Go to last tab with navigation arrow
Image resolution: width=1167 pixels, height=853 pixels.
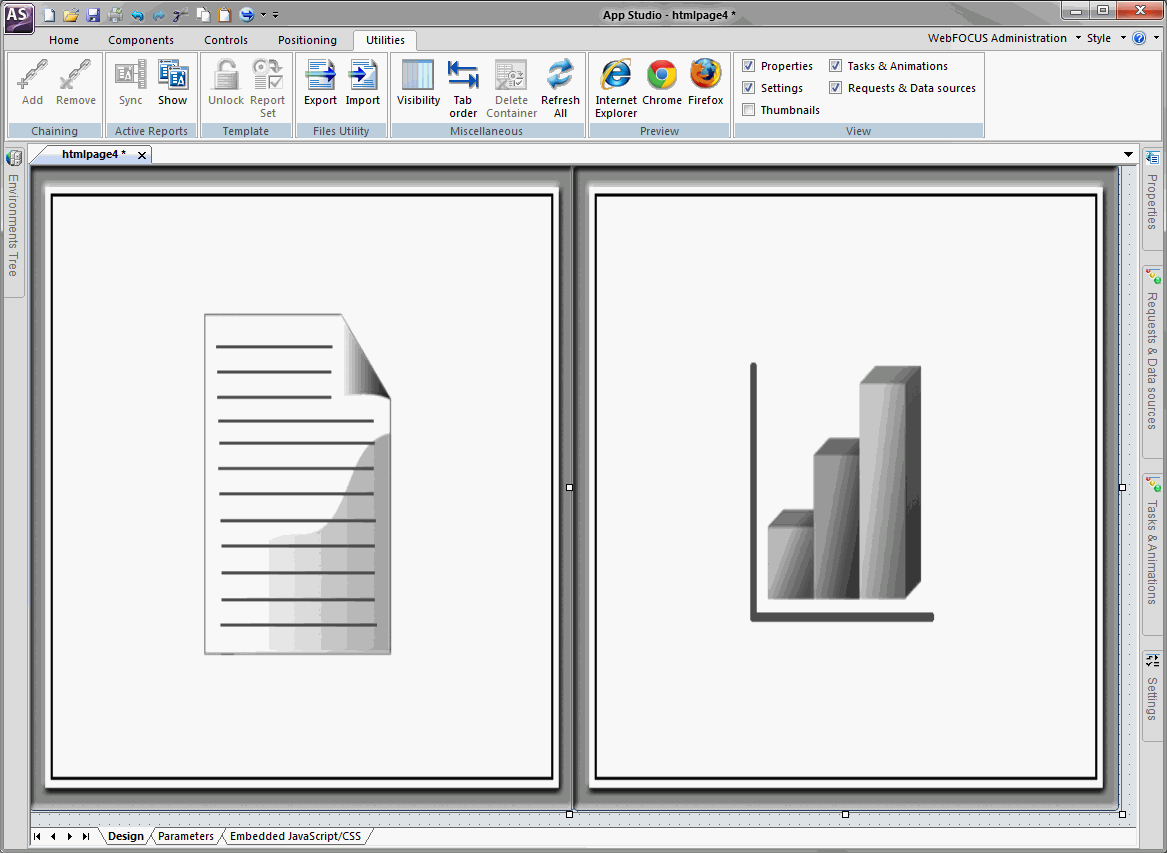pyautogui.click(x=86, y=836)
